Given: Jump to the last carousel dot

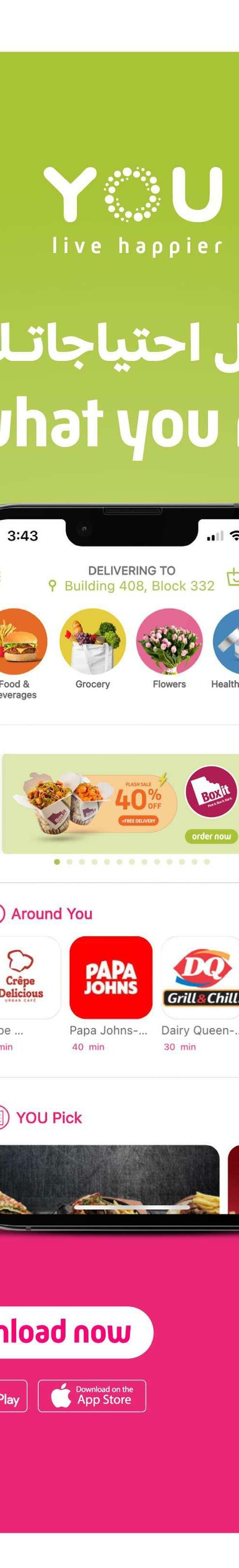Looking at the screenshot, I should coord(206,862).
